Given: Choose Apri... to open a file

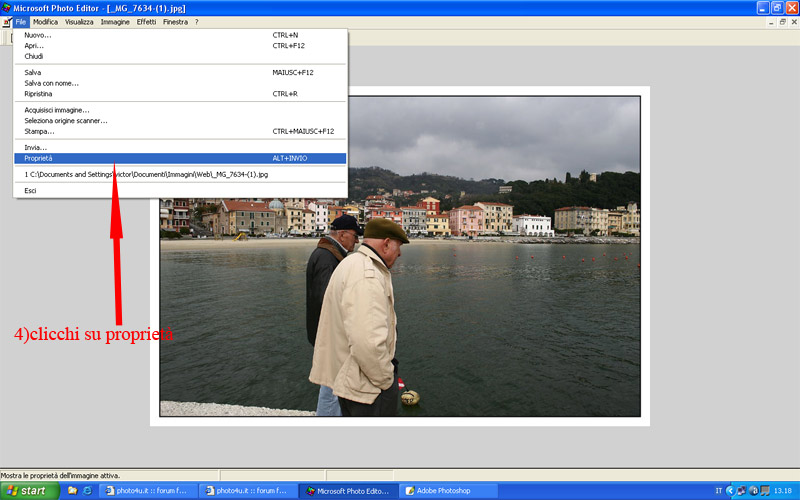Looking at the screenshot, I should [35, 46].
